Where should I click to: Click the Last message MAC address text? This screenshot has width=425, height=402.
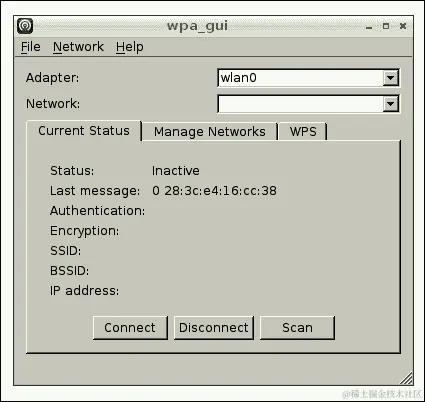[x=214, y=191]
